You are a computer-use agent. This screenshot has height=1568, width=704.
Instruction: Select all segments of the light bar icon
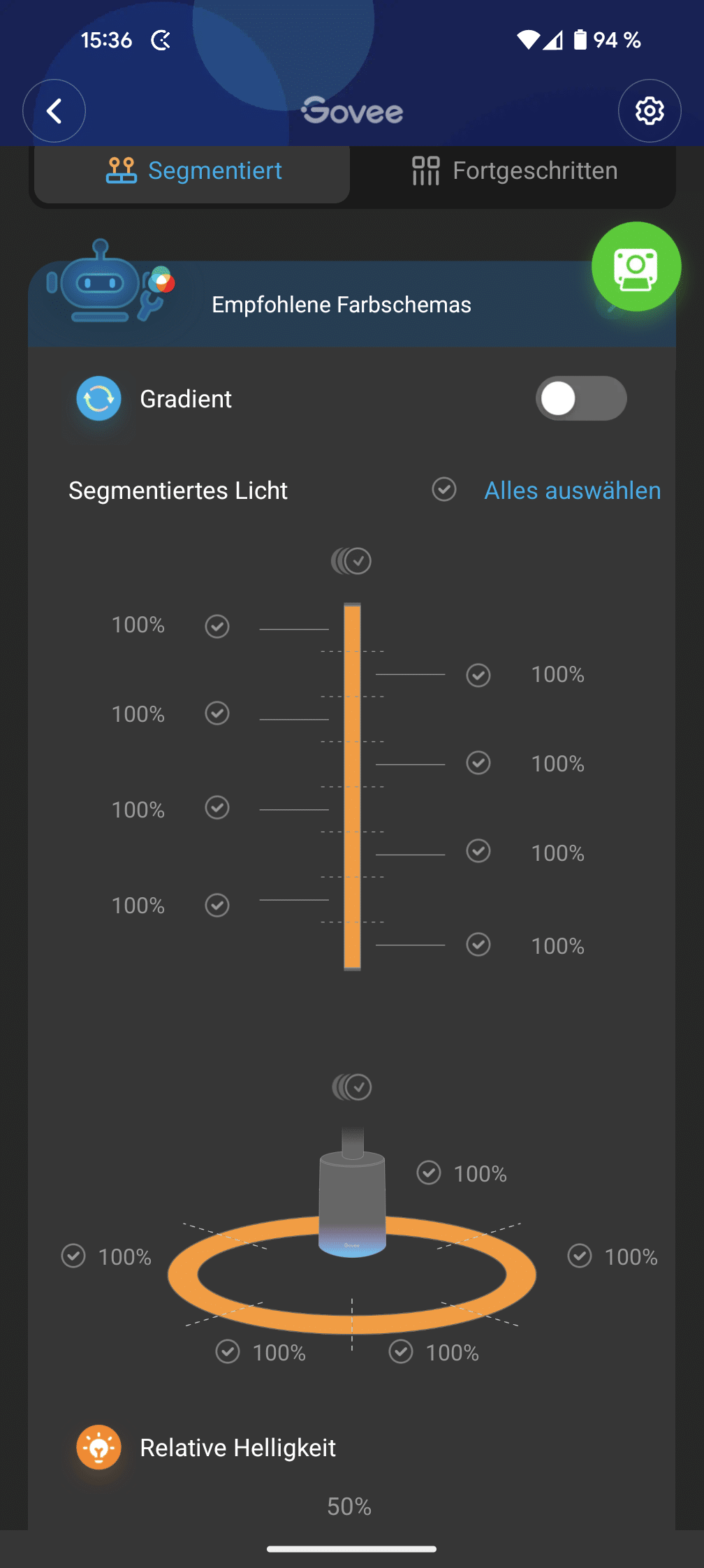click(352, 560)
